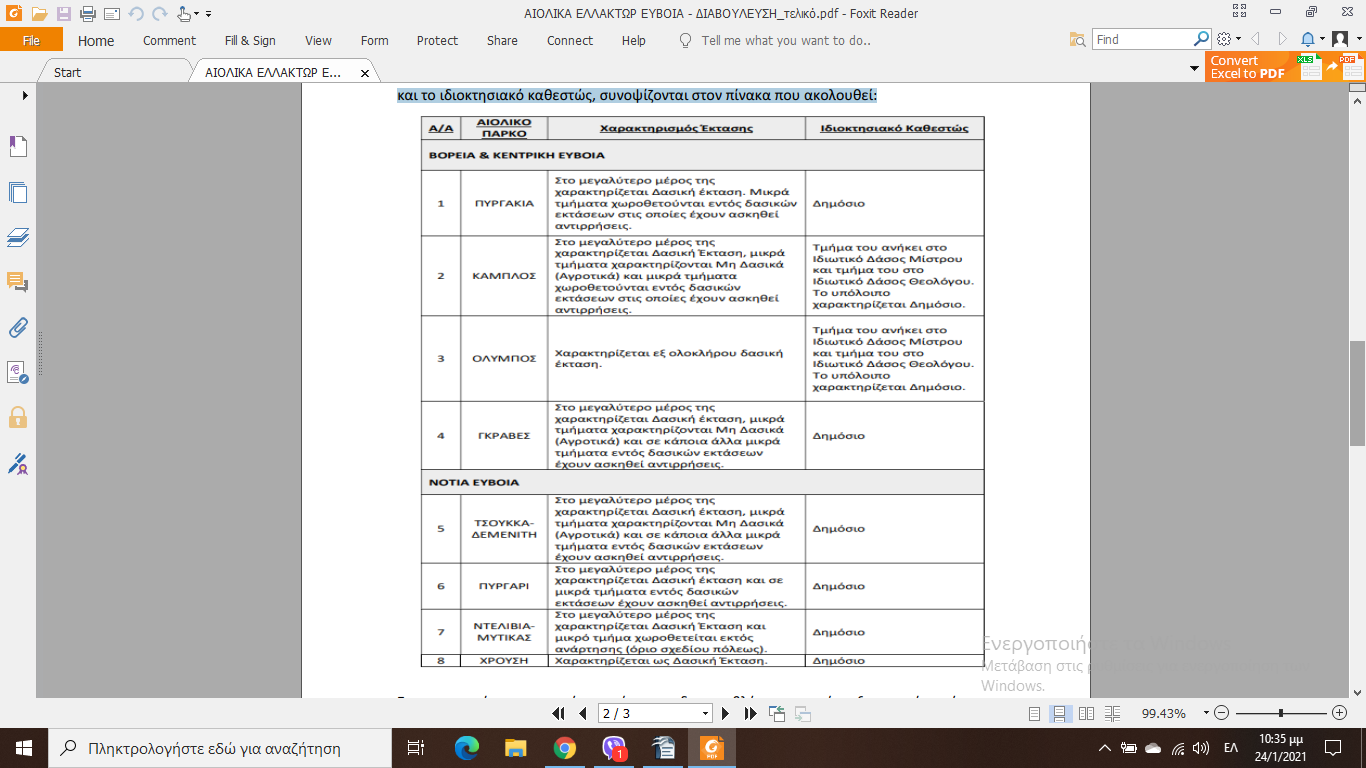Open the Security lock panel icon
1366x768 pixels.
[x=18, y=416]
